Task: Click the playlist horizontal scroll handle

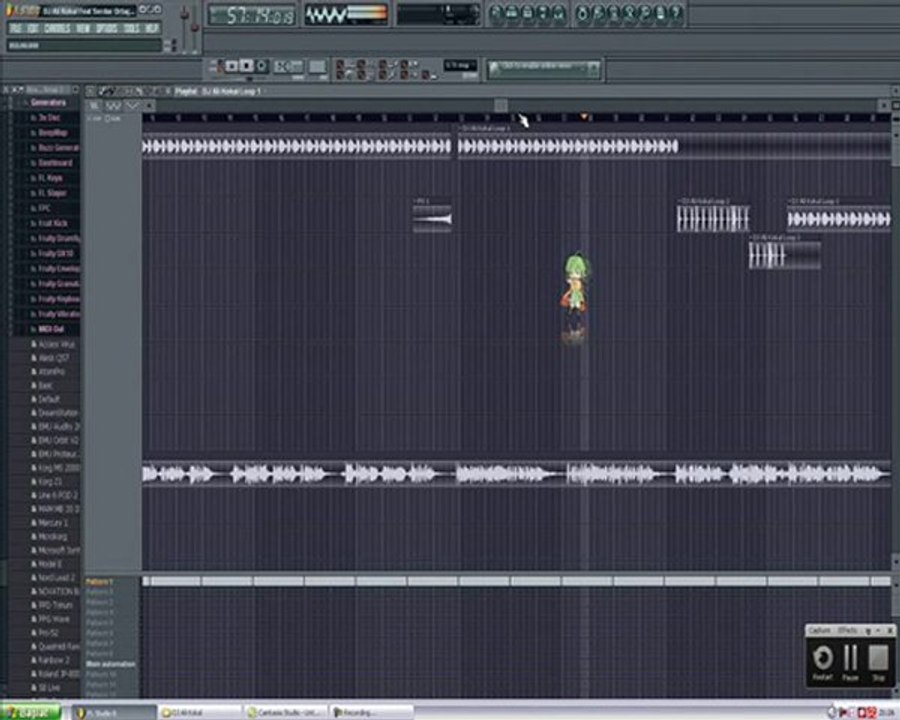Action: pyautogui.click(x=501, y=106)
